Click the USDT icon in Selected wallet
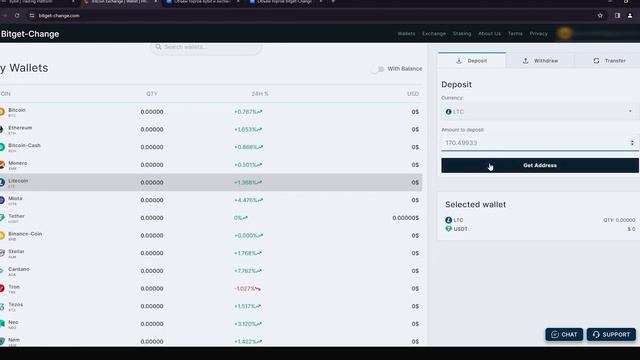This screenshot has width=640, height=360. pos(449,229)
